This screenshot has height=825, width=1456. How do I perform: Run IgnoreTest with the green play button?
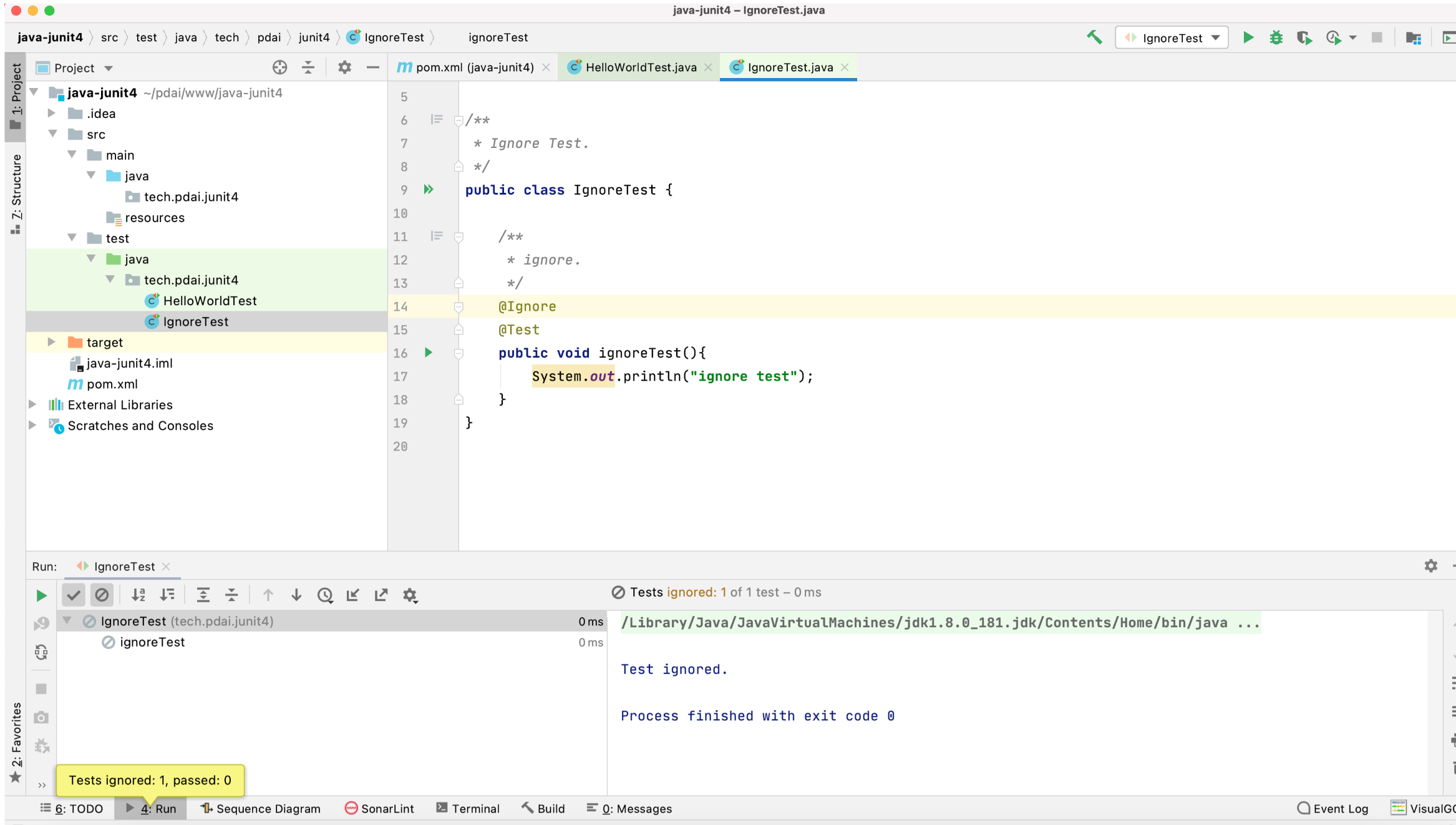(x=1248, y=37)
